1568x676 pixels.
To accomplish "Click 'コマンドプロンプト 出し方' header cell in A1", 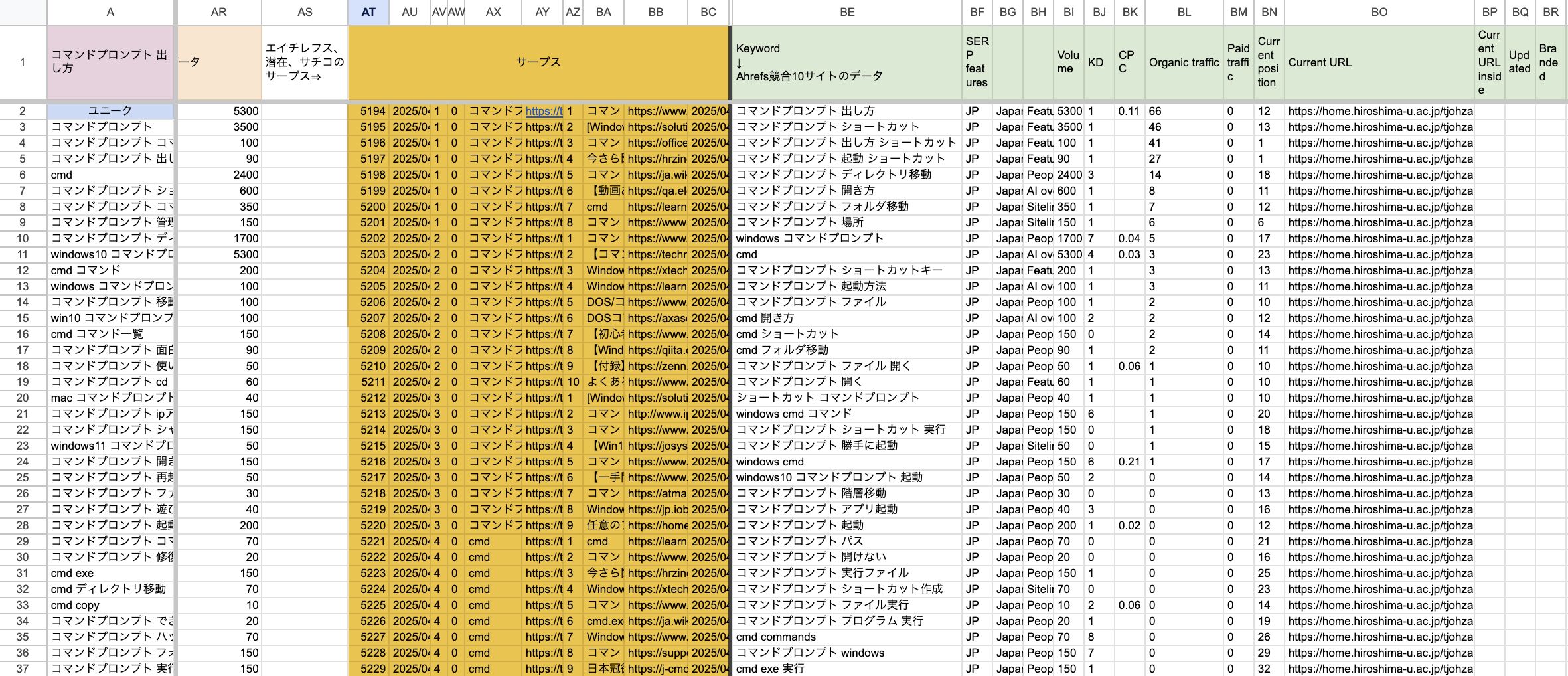I will coord(110,62).
